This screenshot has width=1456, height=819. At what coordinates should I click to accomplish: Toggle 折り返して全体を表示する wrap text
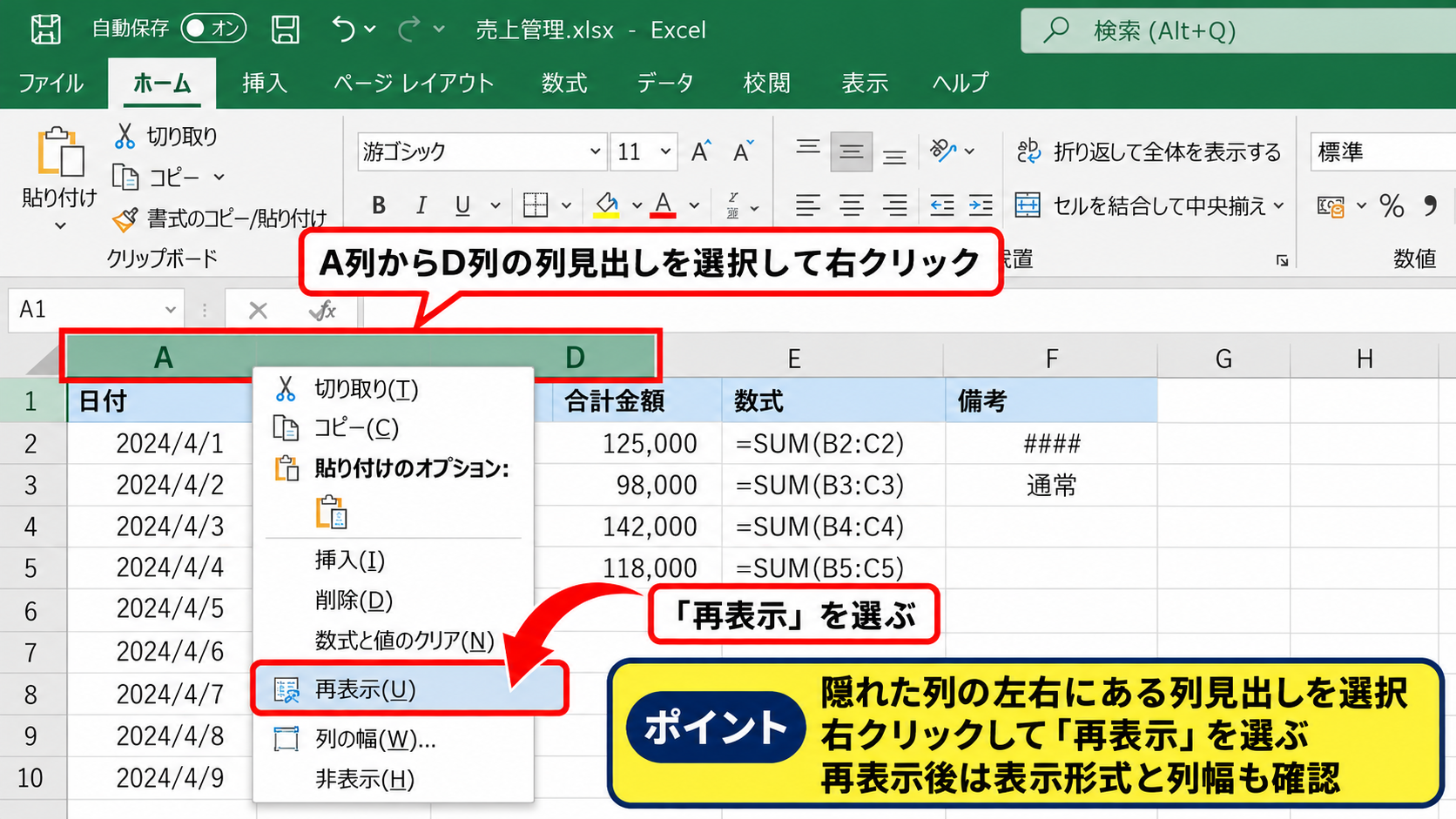(1149, 152)
